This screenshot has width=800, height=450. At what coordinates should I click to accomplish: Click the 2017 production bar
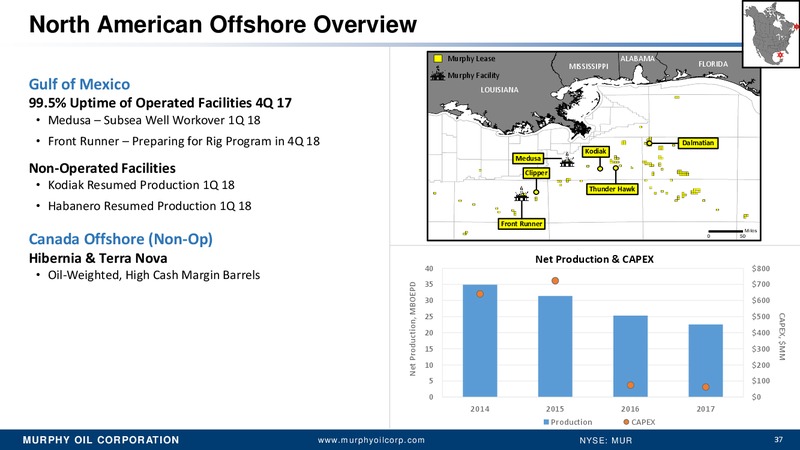coord(706,361)
